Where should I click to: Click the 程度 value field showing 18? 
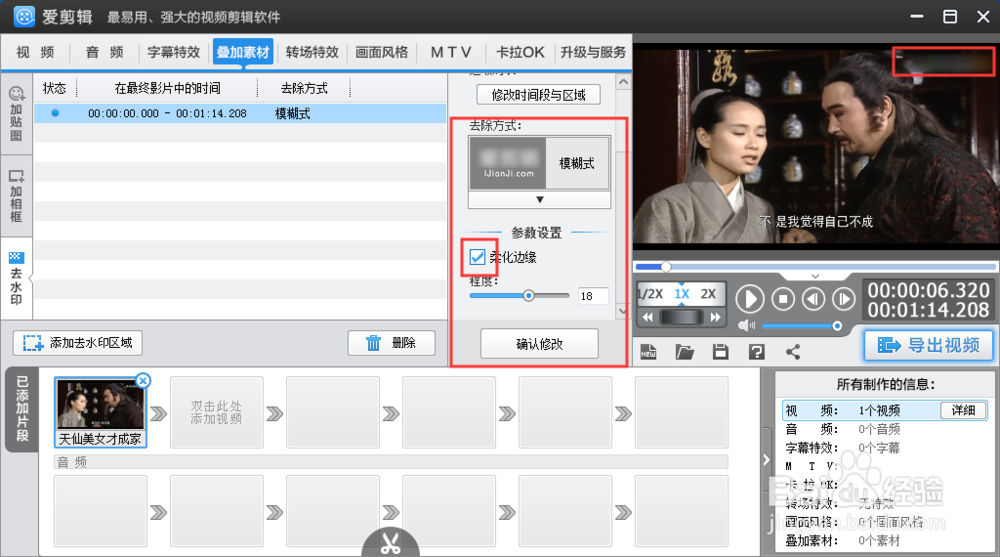pyautogui.click(x=592, y=296)
